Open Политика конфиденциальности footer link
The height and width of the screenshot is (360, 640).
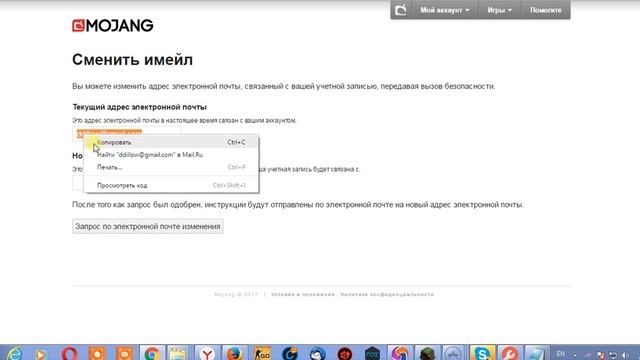coord(387,294)
